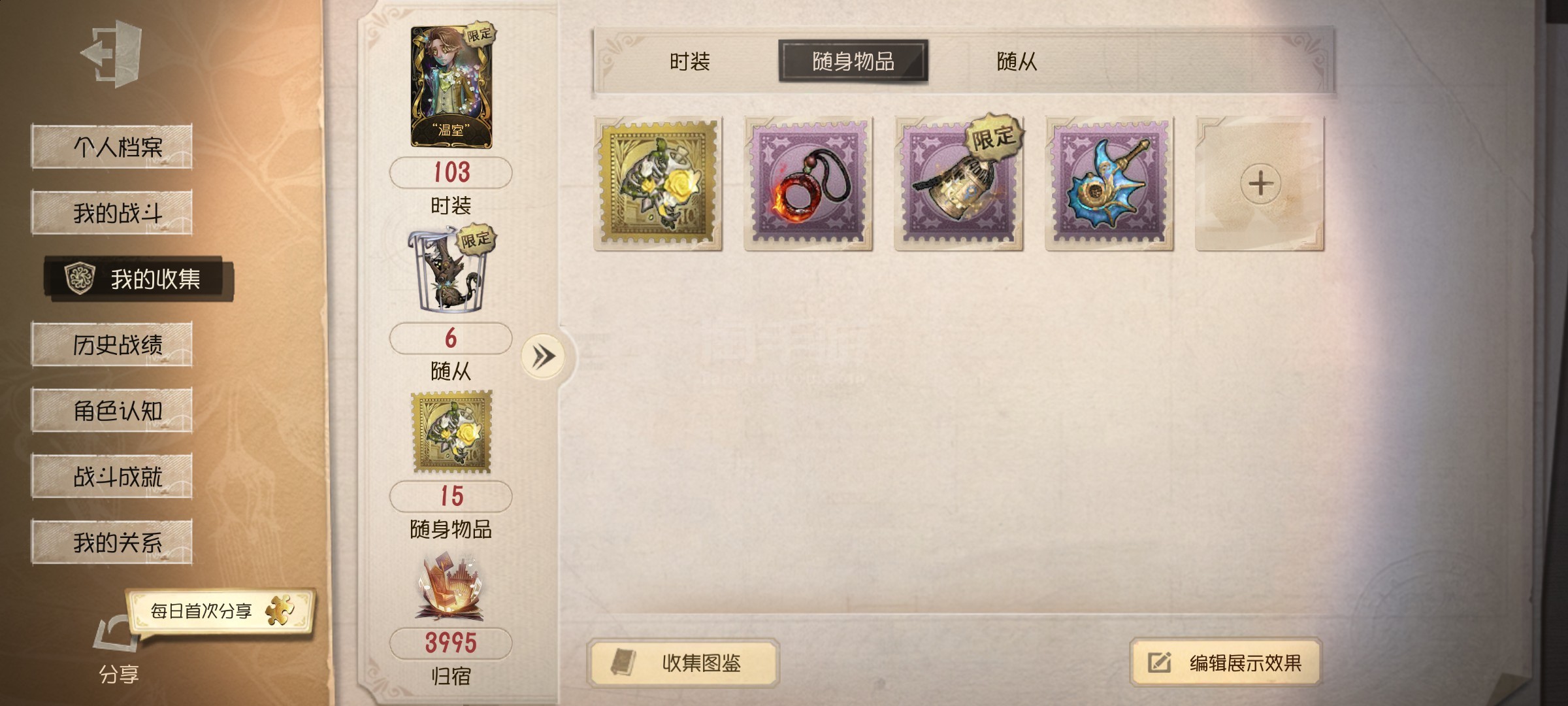Screen dimensions: 1568x706
Task: Click 编辑展示效果 edit button
Action: (1226, 663)
